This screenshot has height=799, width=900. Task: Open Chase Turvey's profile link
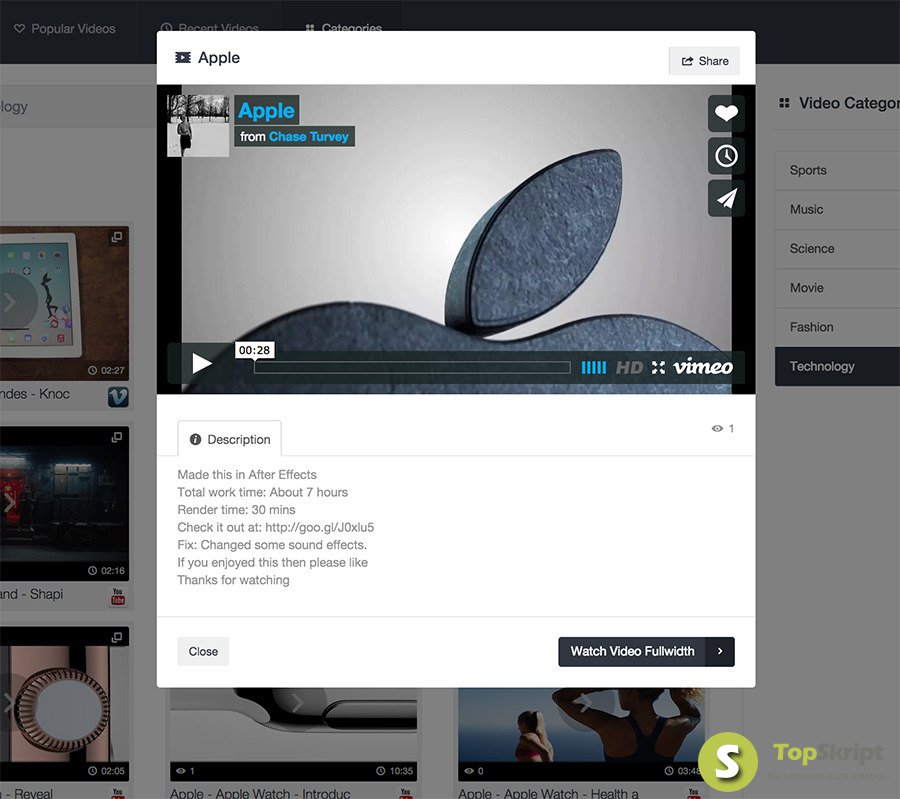pyautogui.click(x=309, y=137)
